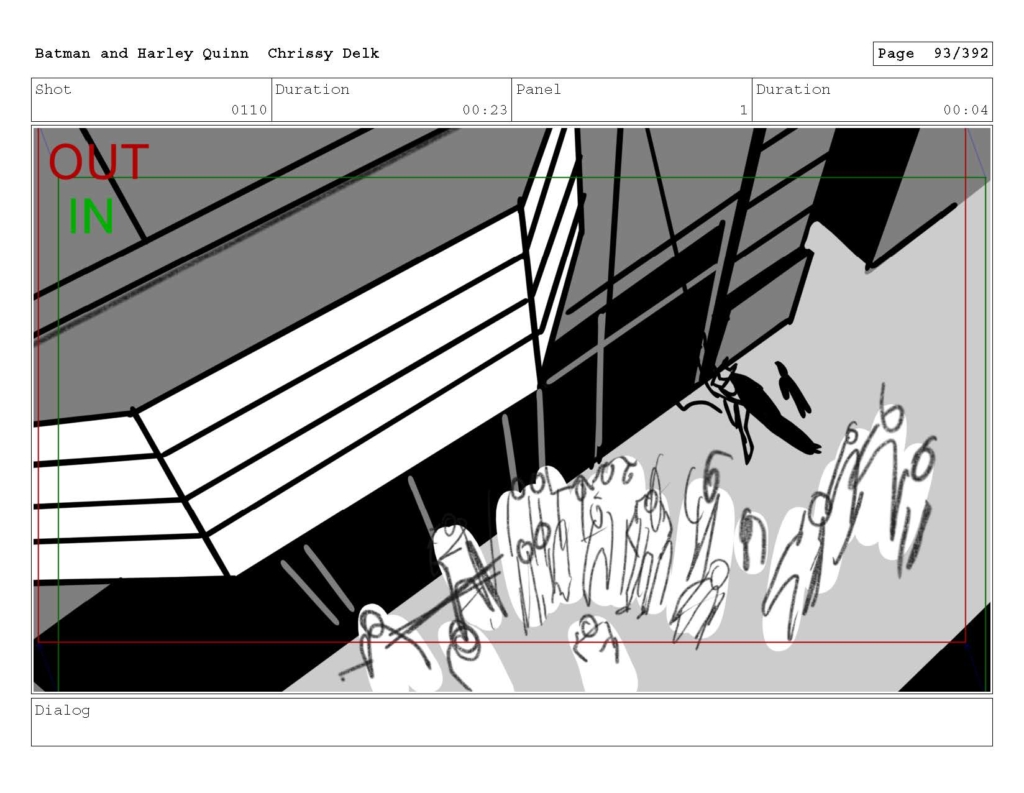
Task: Select the shot duration value '00:23'
Action: (485, 110)
